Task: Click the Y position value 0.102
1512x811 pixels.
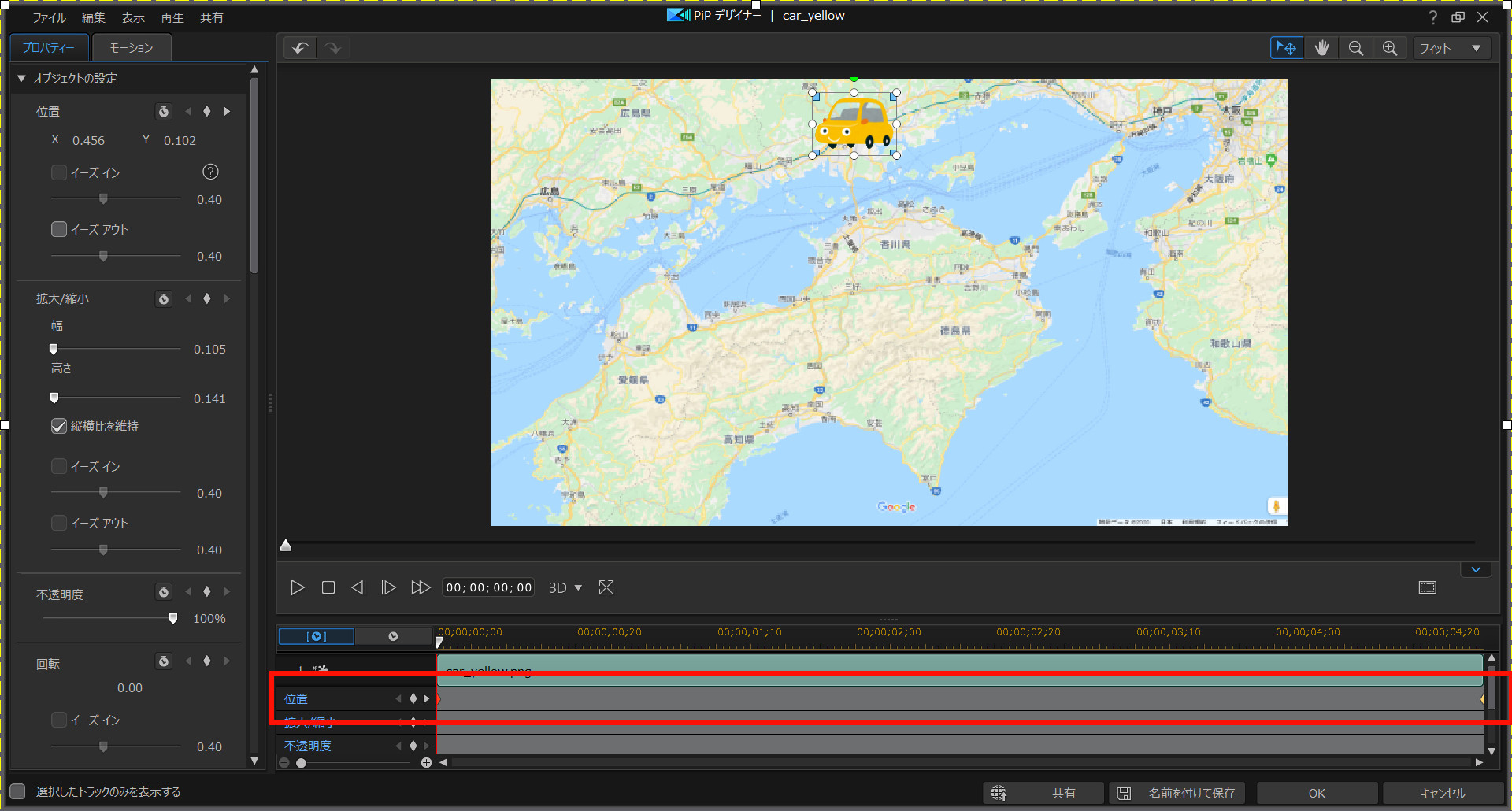Action: pyautogui.click(x=180, y=140)
